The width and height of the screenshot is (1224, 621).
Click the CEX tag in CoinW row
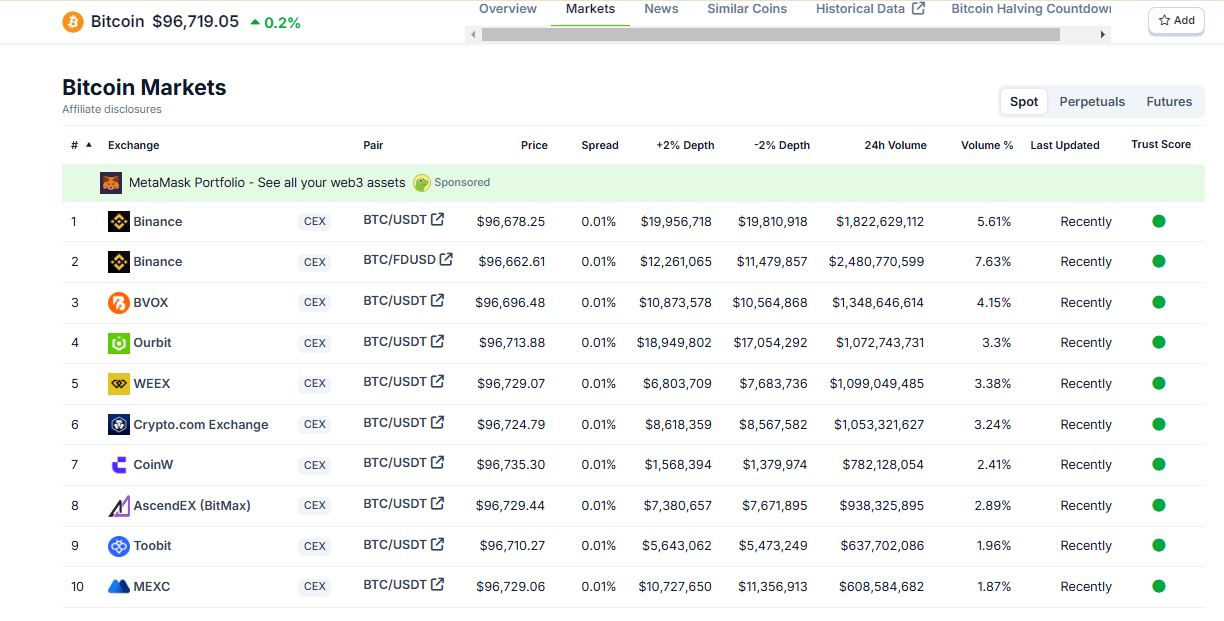[x=315, y=465]
